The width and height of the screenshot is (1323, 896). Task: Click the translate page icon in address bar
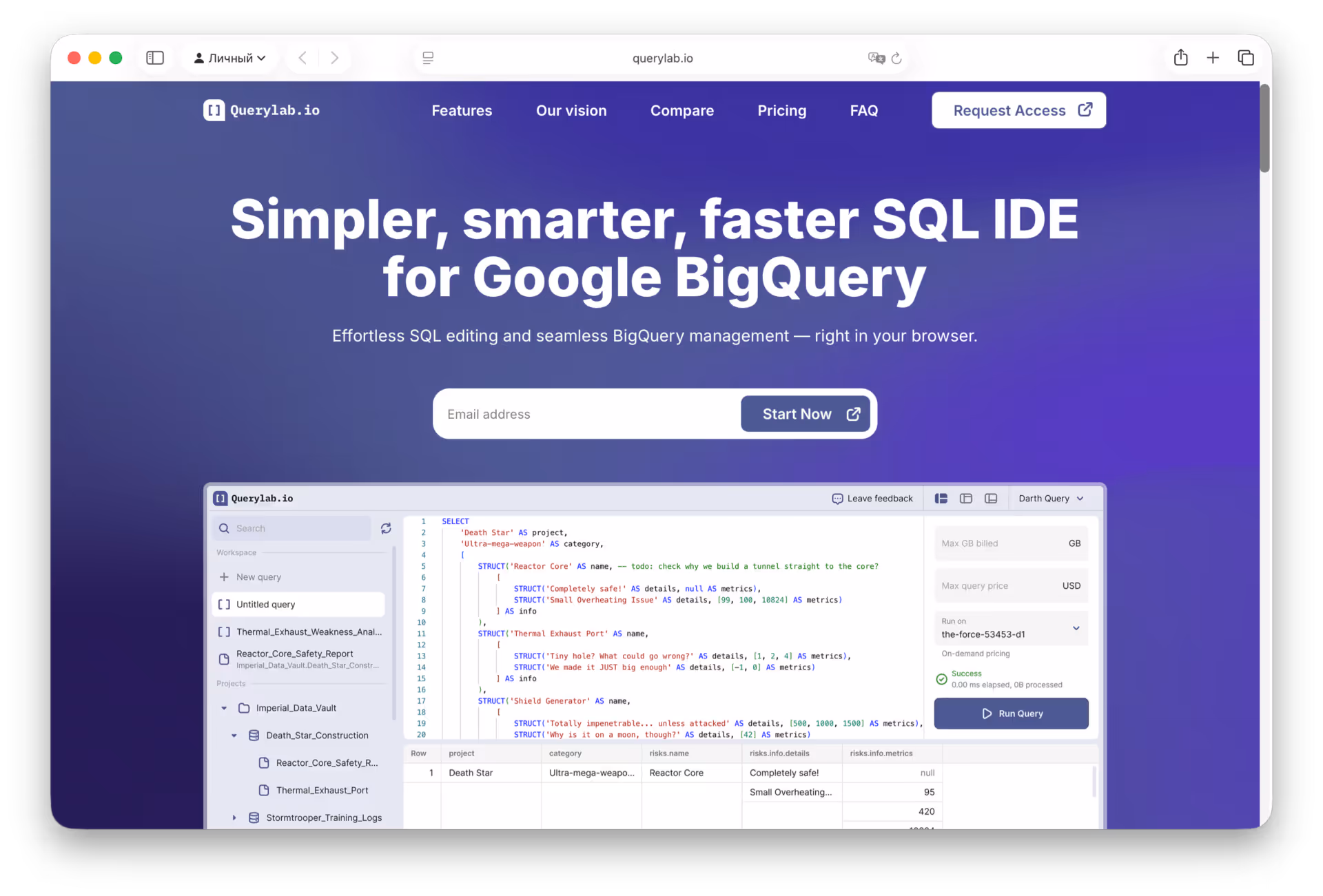[x=876, y=58]
